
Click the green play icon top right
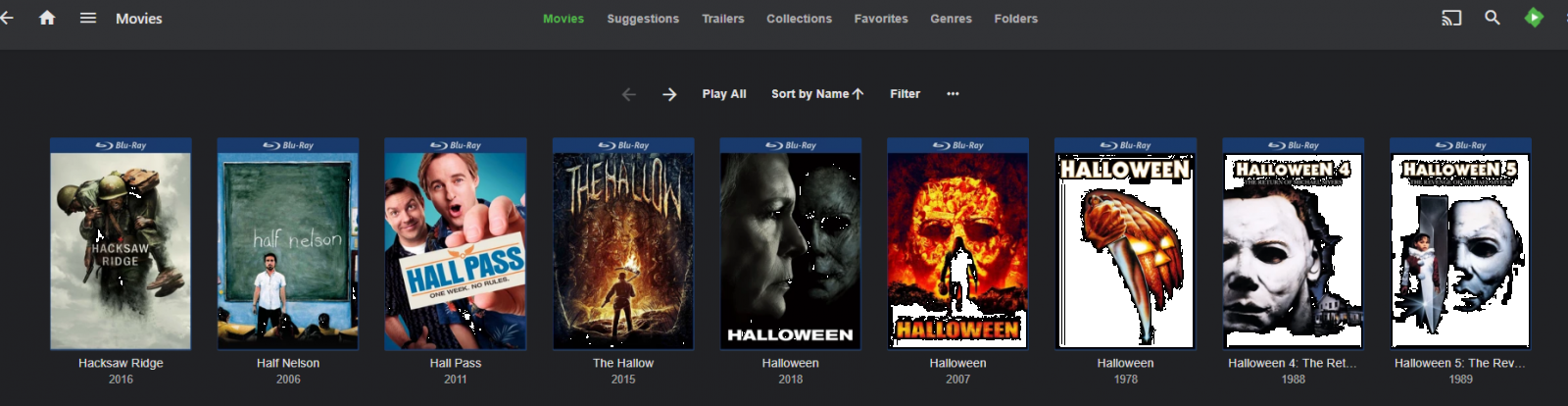click(x=1534, y=18)
